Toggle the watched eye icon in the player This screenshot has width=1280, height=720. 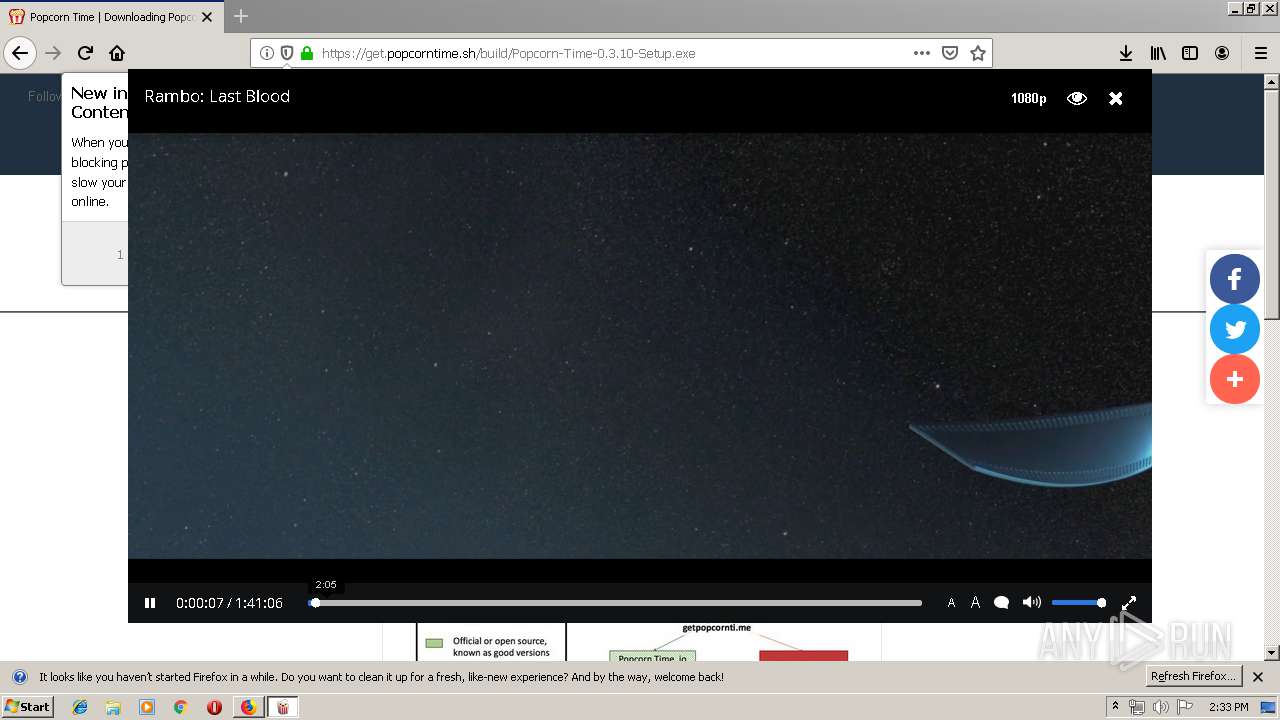click(1077, 98)
